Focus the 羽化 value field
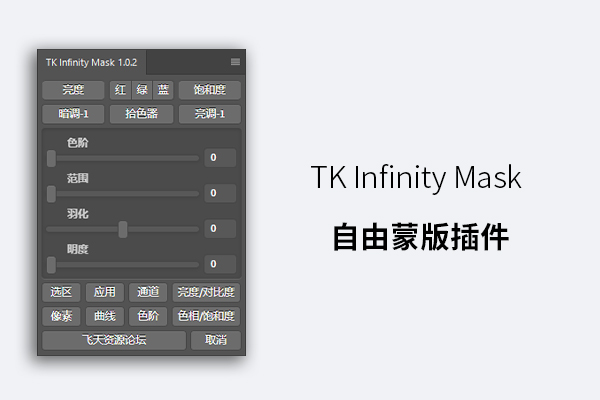The width and height of the screenshot is (600, 400). (220, 229)
